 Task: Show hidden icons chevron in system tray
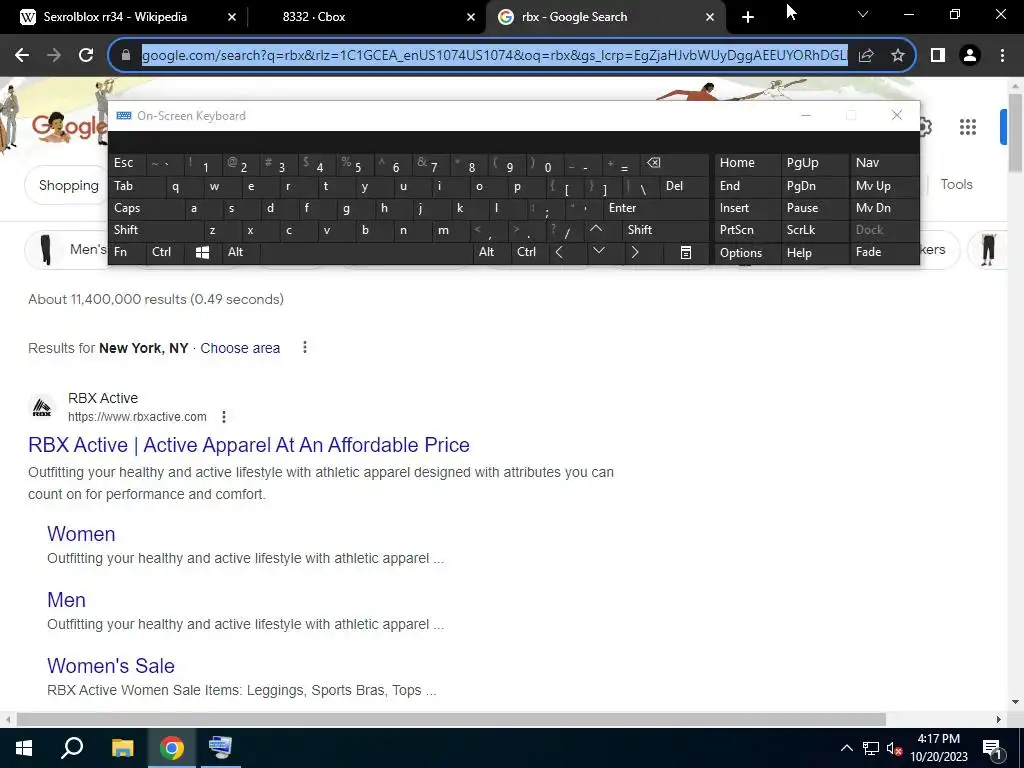pos(846,748)
